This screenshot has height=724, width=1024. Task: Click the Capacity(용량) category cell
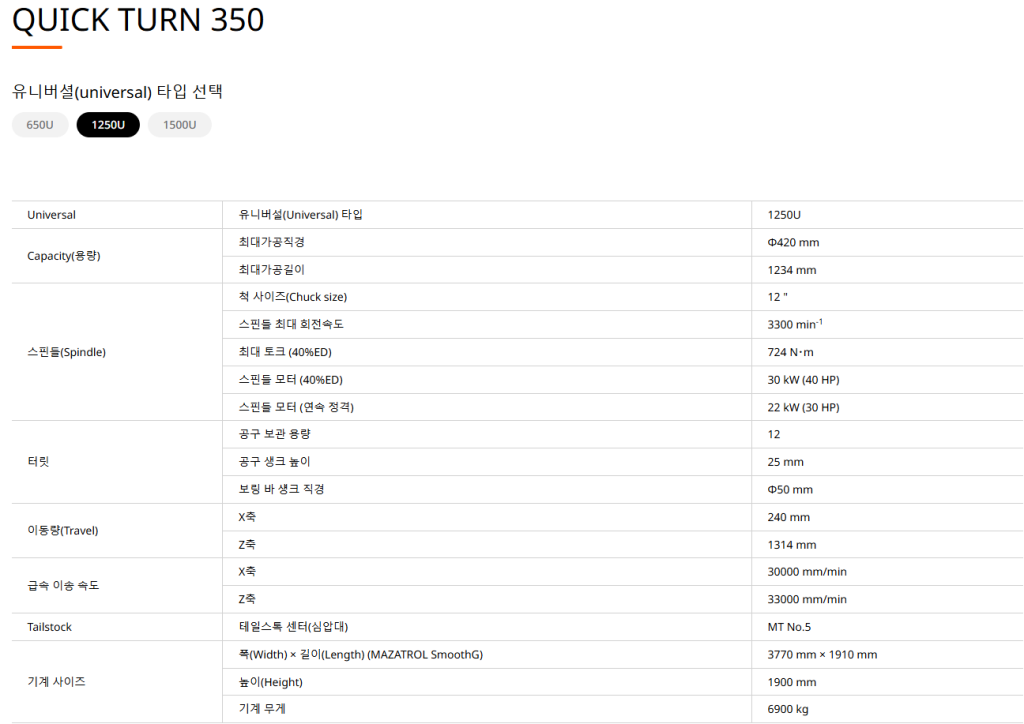[x=64, y=256]
